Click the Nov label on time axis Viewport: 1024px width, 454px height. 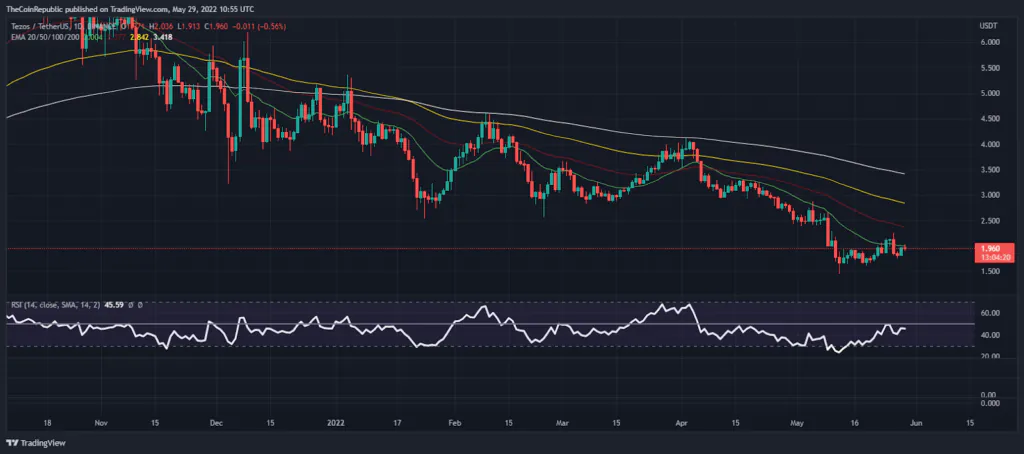click(99, 422)
